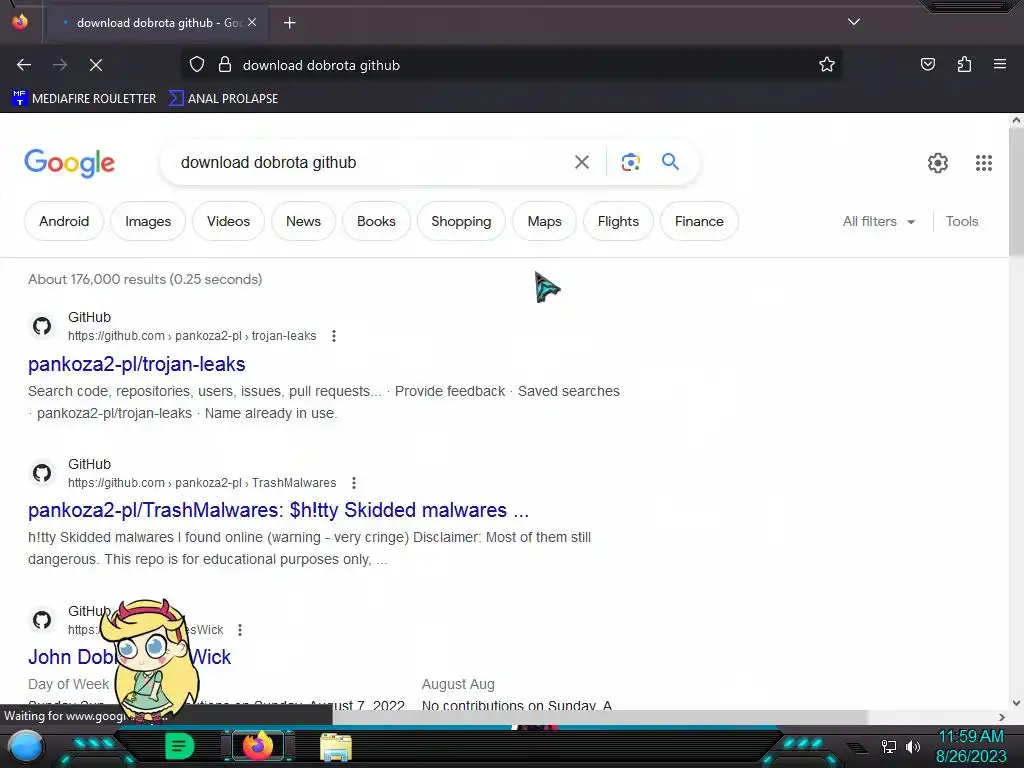Open the pankoza2-pl/TrashMalwares result
This screenshot has width=1024, height=768.
278,510
